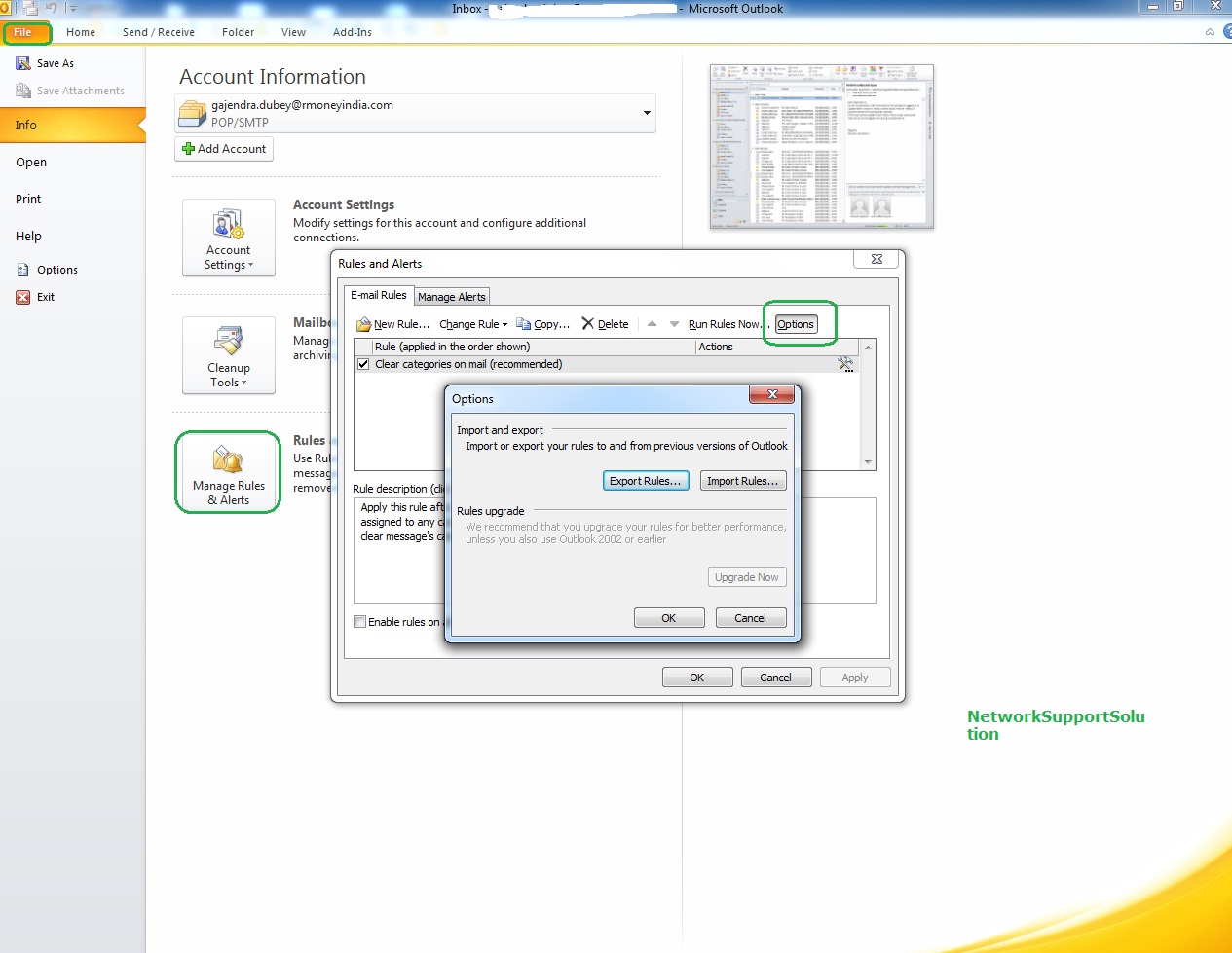Viewport: 1232px width, 953px height.
Task: Open the quick access toolbar customize dropdown
Action: click(72, 8)
